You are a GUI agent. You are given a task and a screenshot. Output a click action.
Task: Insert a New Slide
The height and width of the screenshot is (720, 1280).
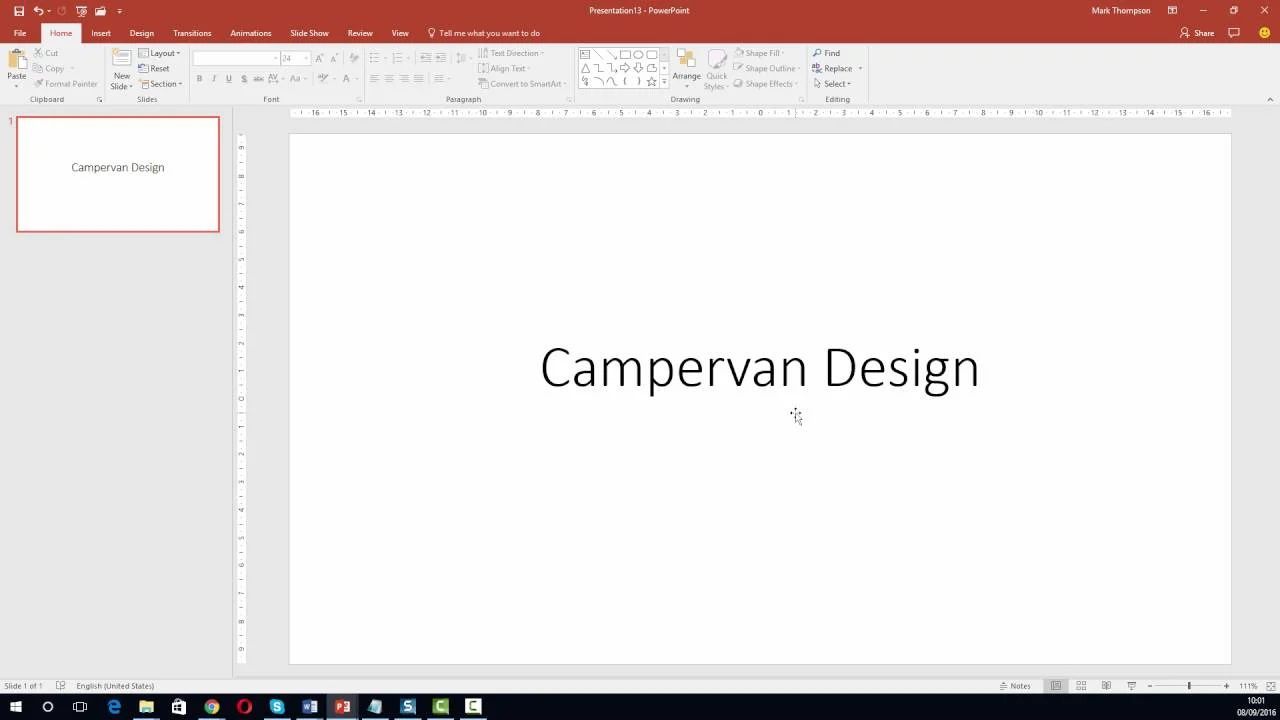coord(121,69)
